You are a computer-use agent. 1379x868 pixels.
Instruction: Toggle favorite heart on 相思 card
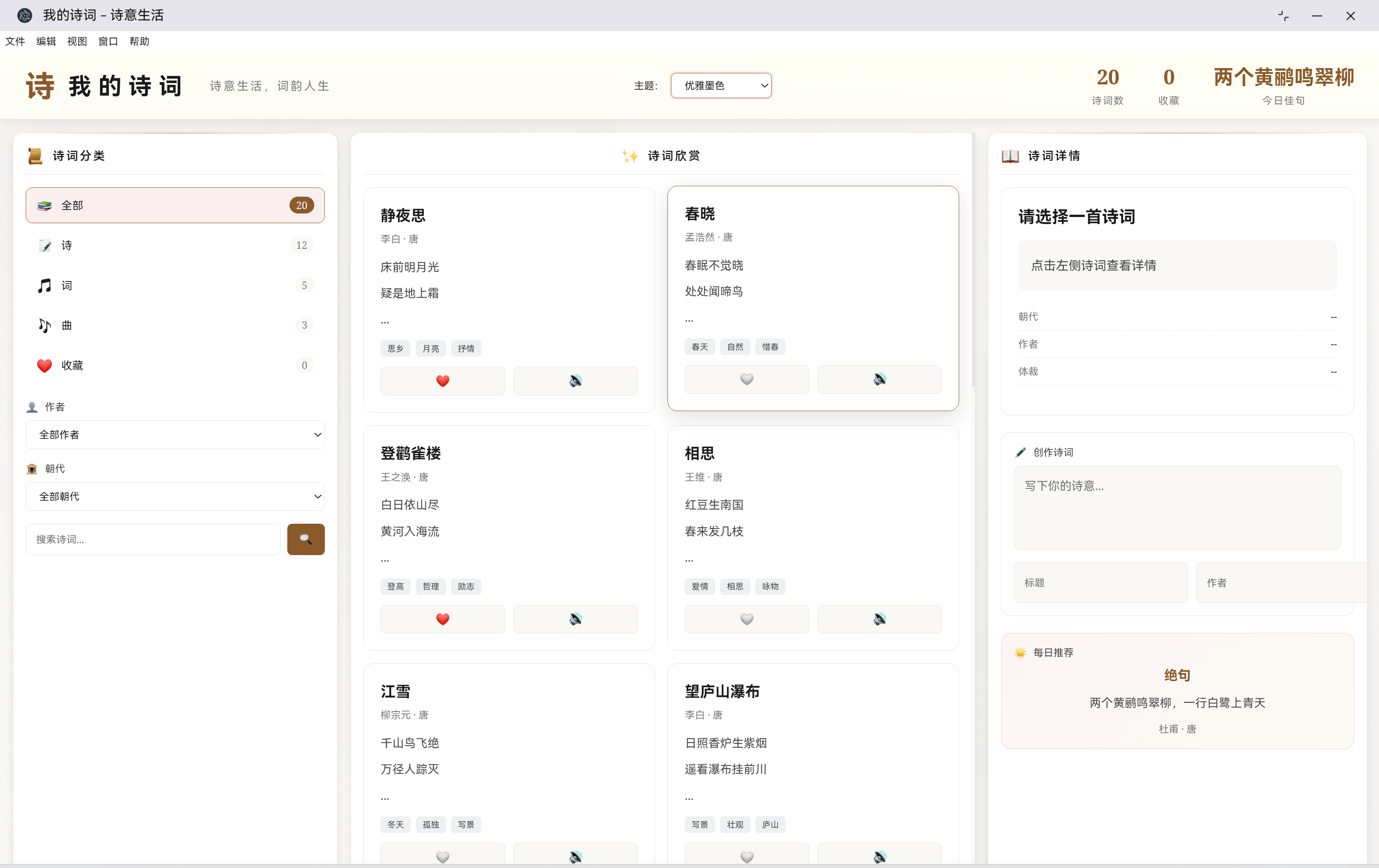tap(747, 619)
